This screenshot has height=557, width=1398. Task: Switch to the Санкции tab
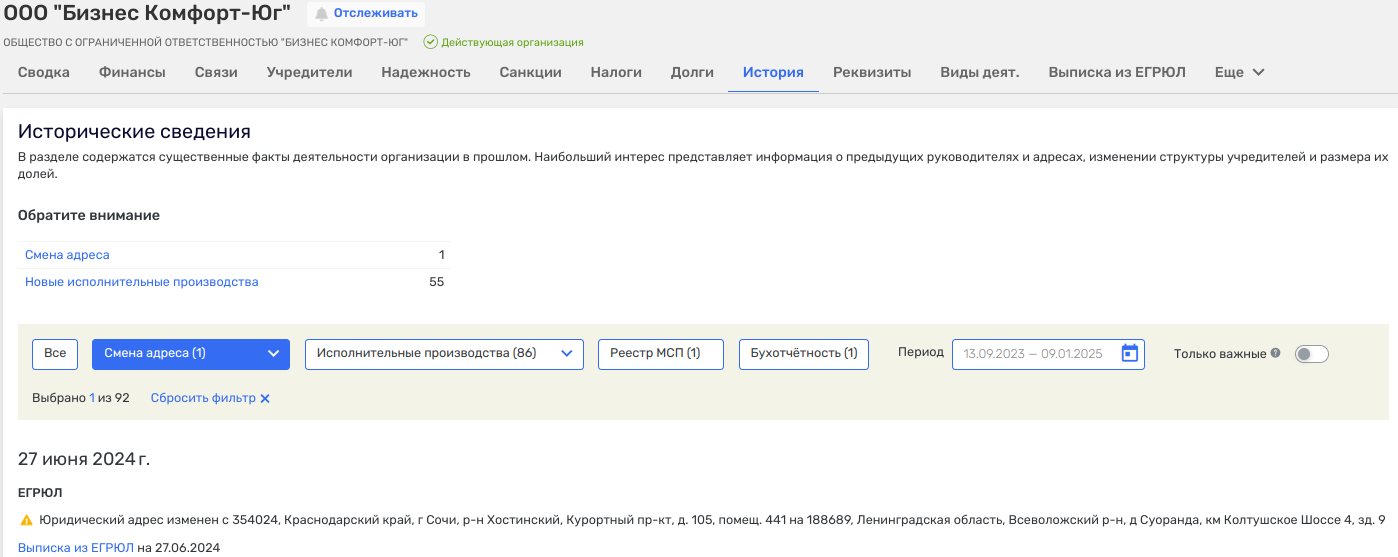(x=530, y=72)
